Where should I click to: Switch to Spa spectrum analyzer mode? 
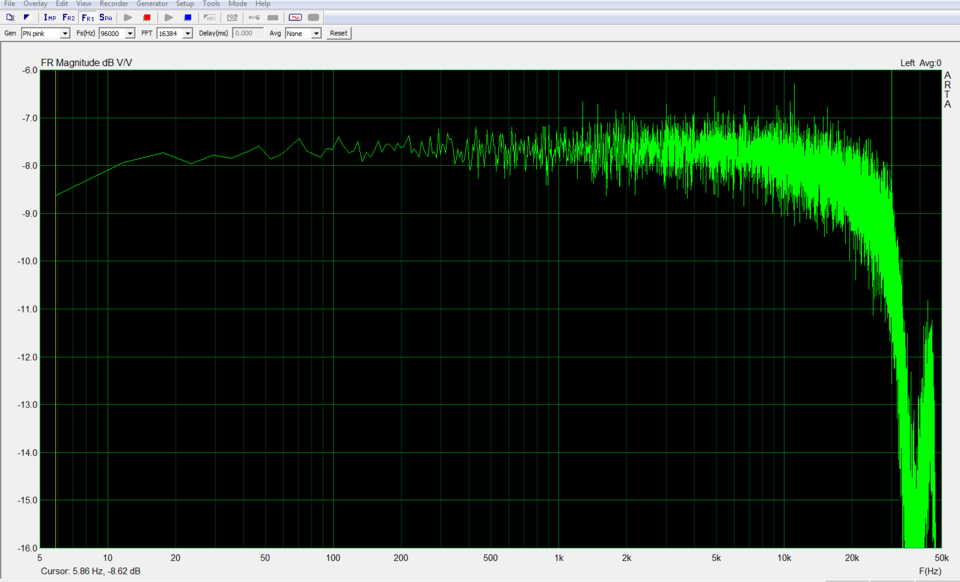click(106, 18)
